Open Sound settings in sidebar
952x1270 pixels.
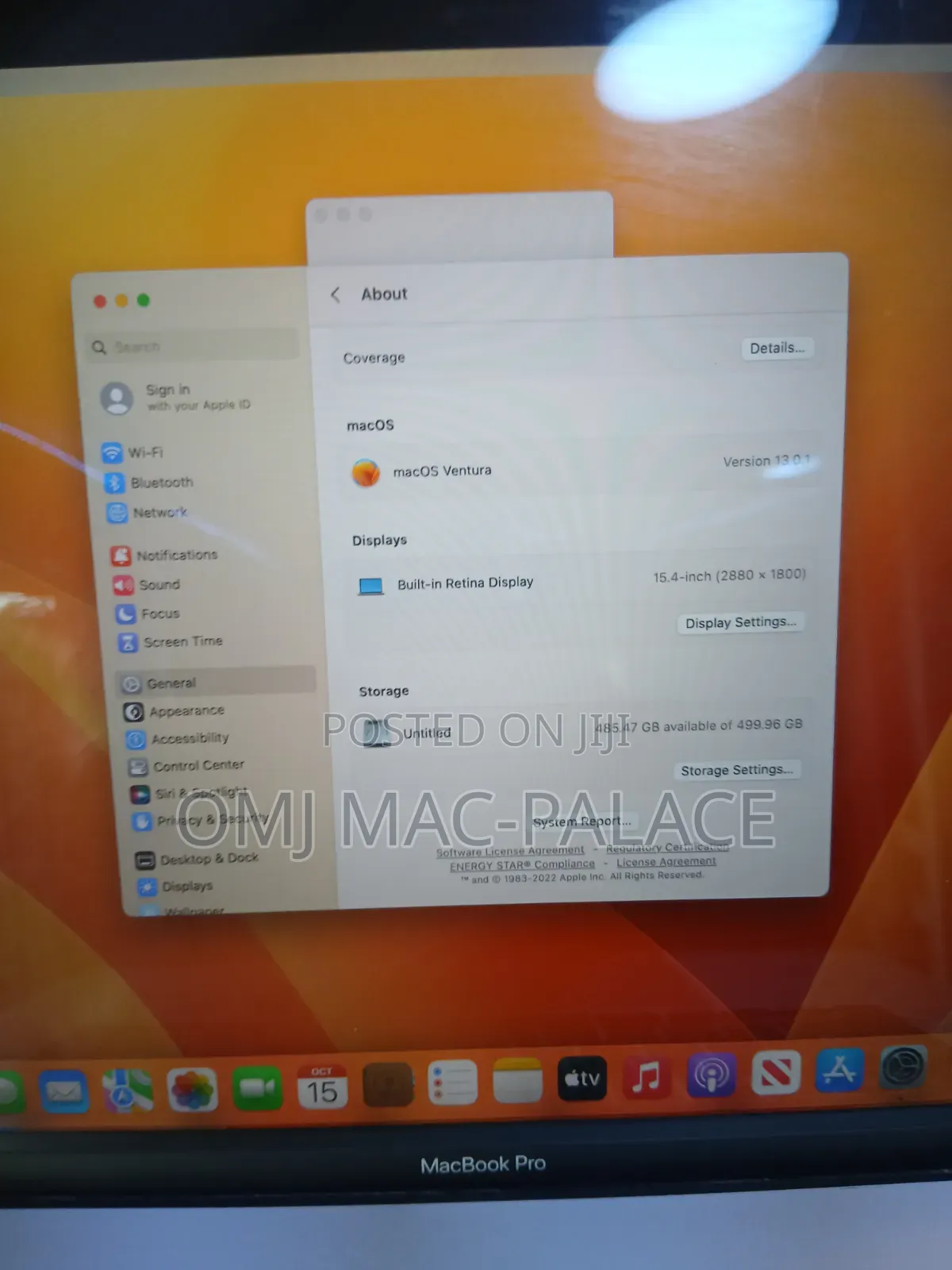click(x=148, y=585)
